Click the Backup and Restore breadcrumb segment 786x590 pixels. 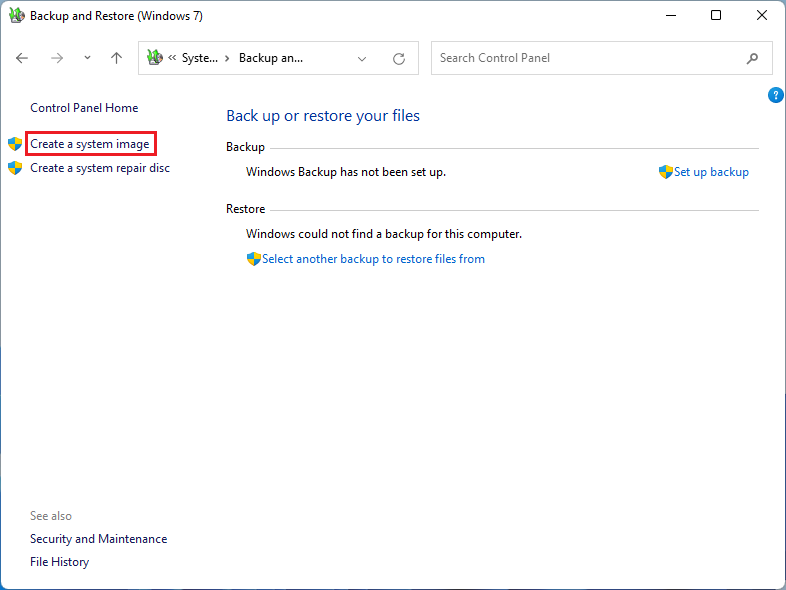point(270,58)
